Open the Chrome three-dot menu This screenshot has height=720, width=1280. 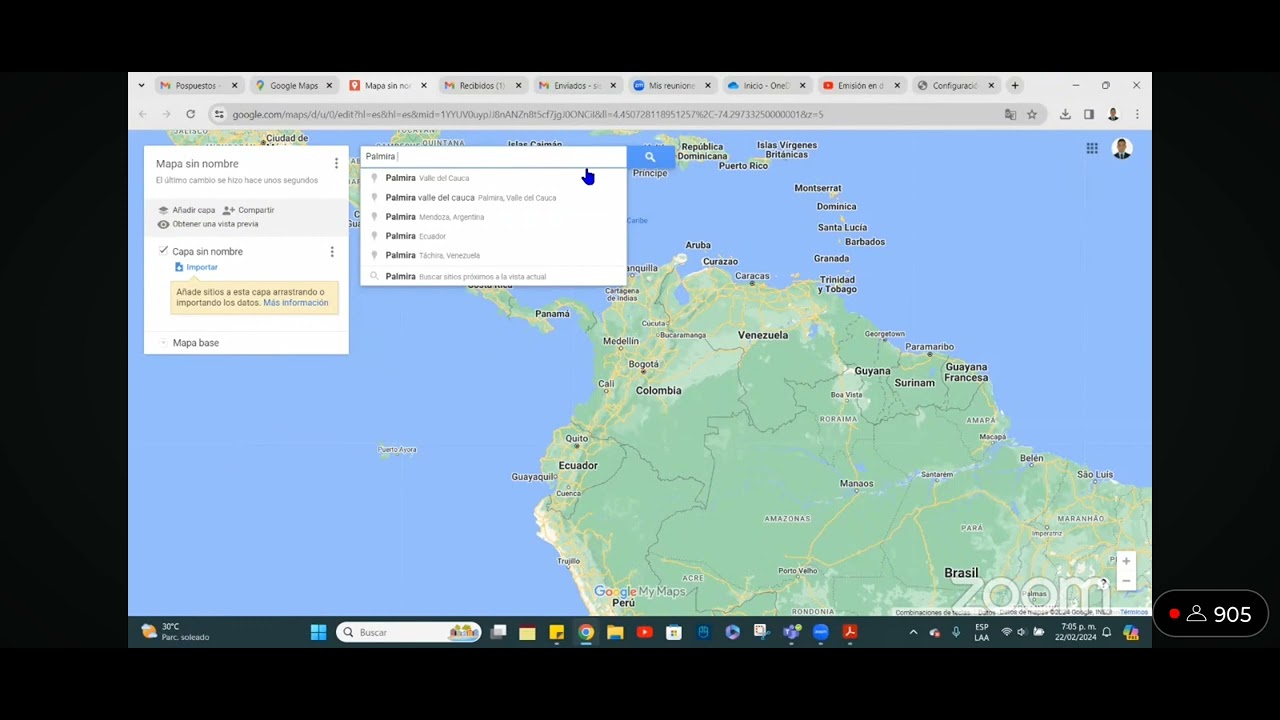(1137, 114)
